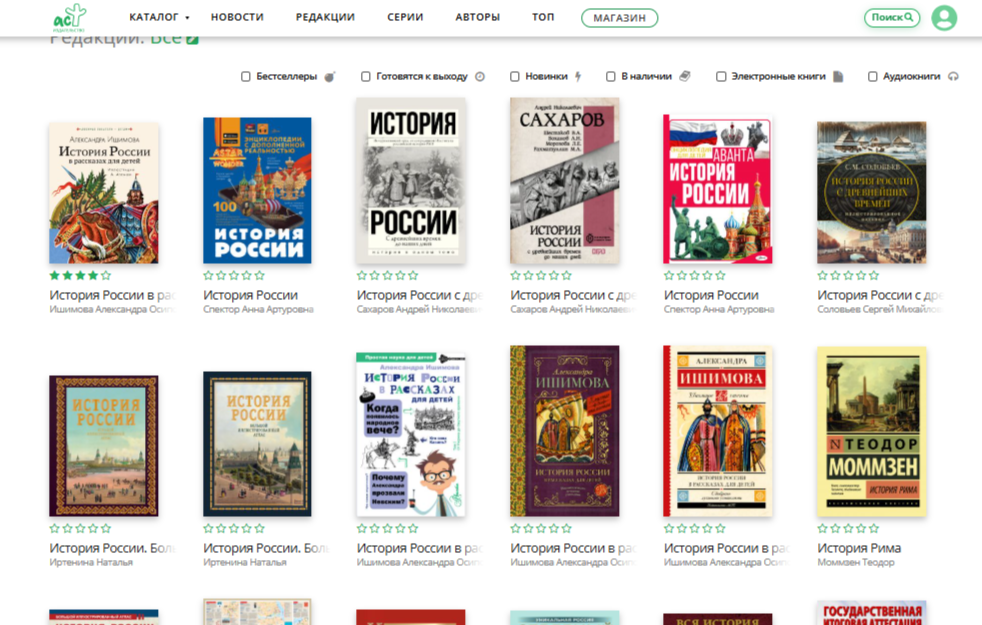This screenshot has width=982, height=625.
Task: Open the grey Сахаров История России cover
Action: (564, 180)
